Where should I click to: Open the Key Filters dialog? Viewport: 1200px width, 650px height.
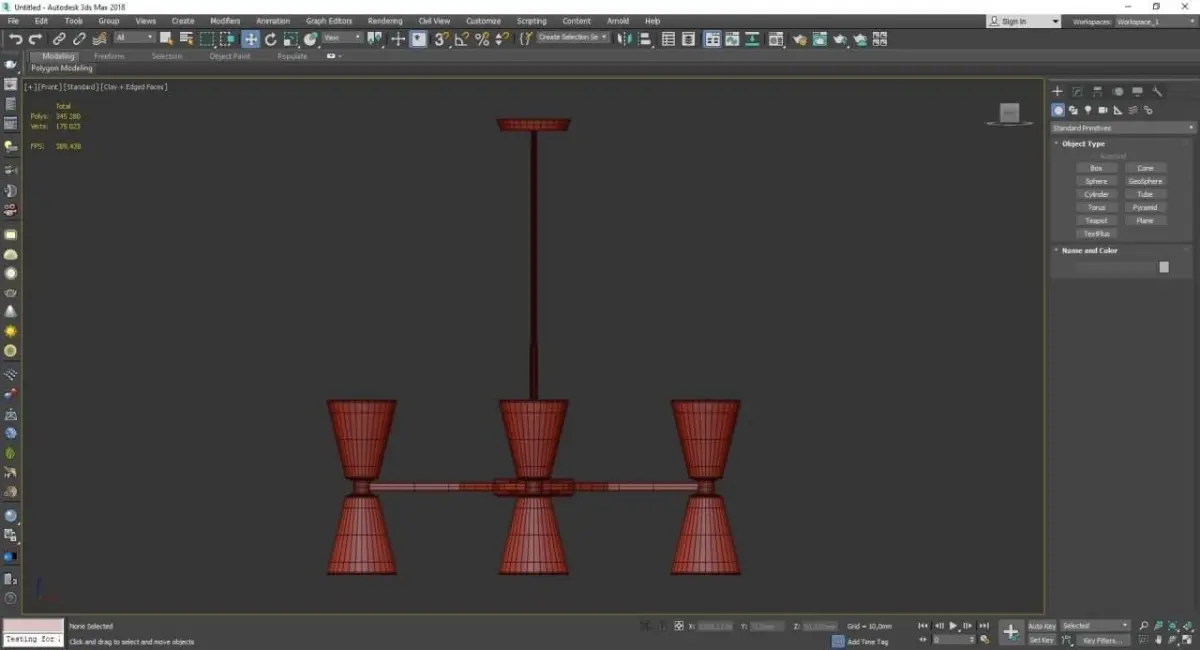[1101, 640]
